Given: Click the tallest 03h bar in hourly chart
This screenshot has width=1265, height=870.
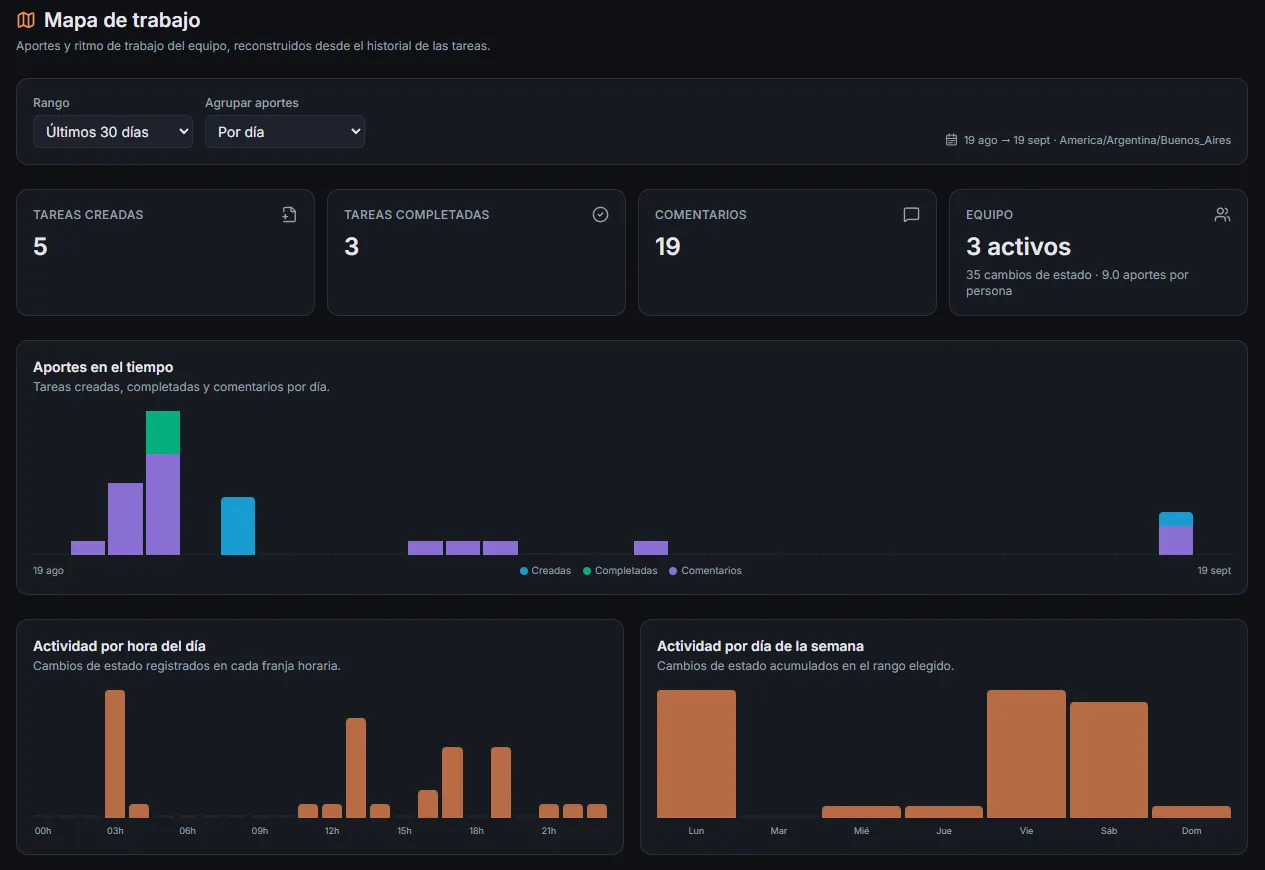Looking at the screenshot, I should pyautogui.click(x=115, y=754).
